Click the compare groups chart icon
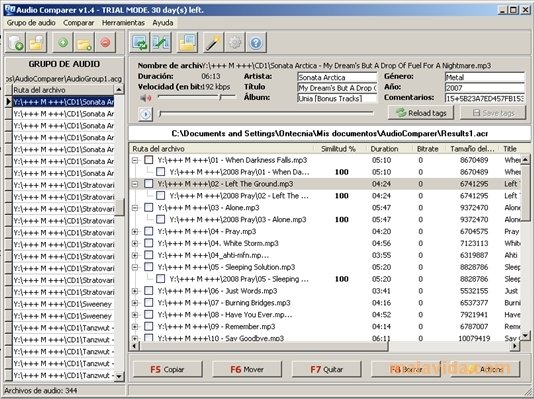Screen dimensions: 534x399 tap(161, 43)
